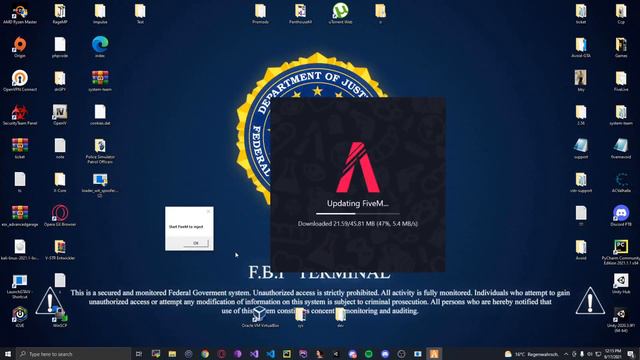Select the cookies.dat file
Image resolution: width=640 pixels, height=360 pixels.
pos(100,115)
